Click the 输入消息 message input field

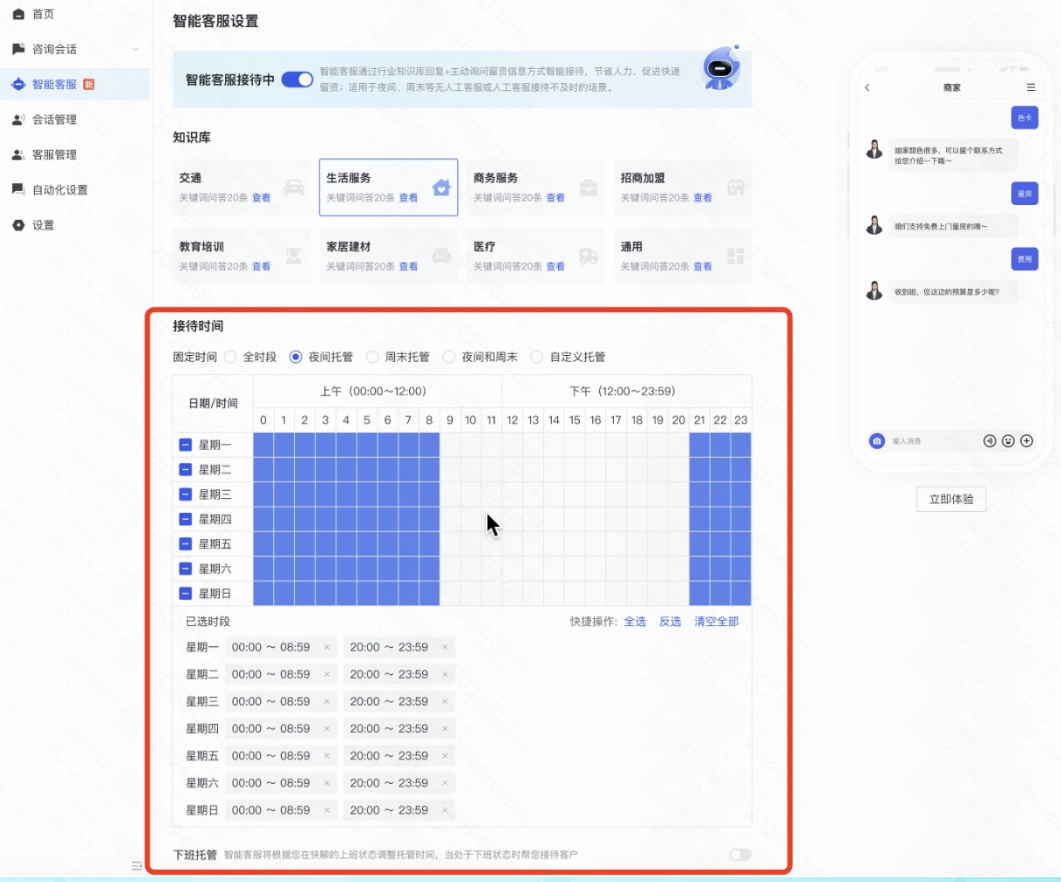coord(930,441)
